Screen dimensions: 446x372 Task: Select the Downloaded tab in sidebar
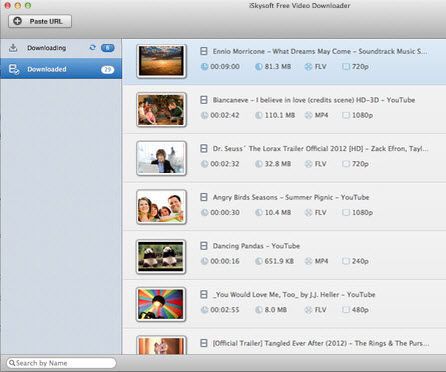61,69
